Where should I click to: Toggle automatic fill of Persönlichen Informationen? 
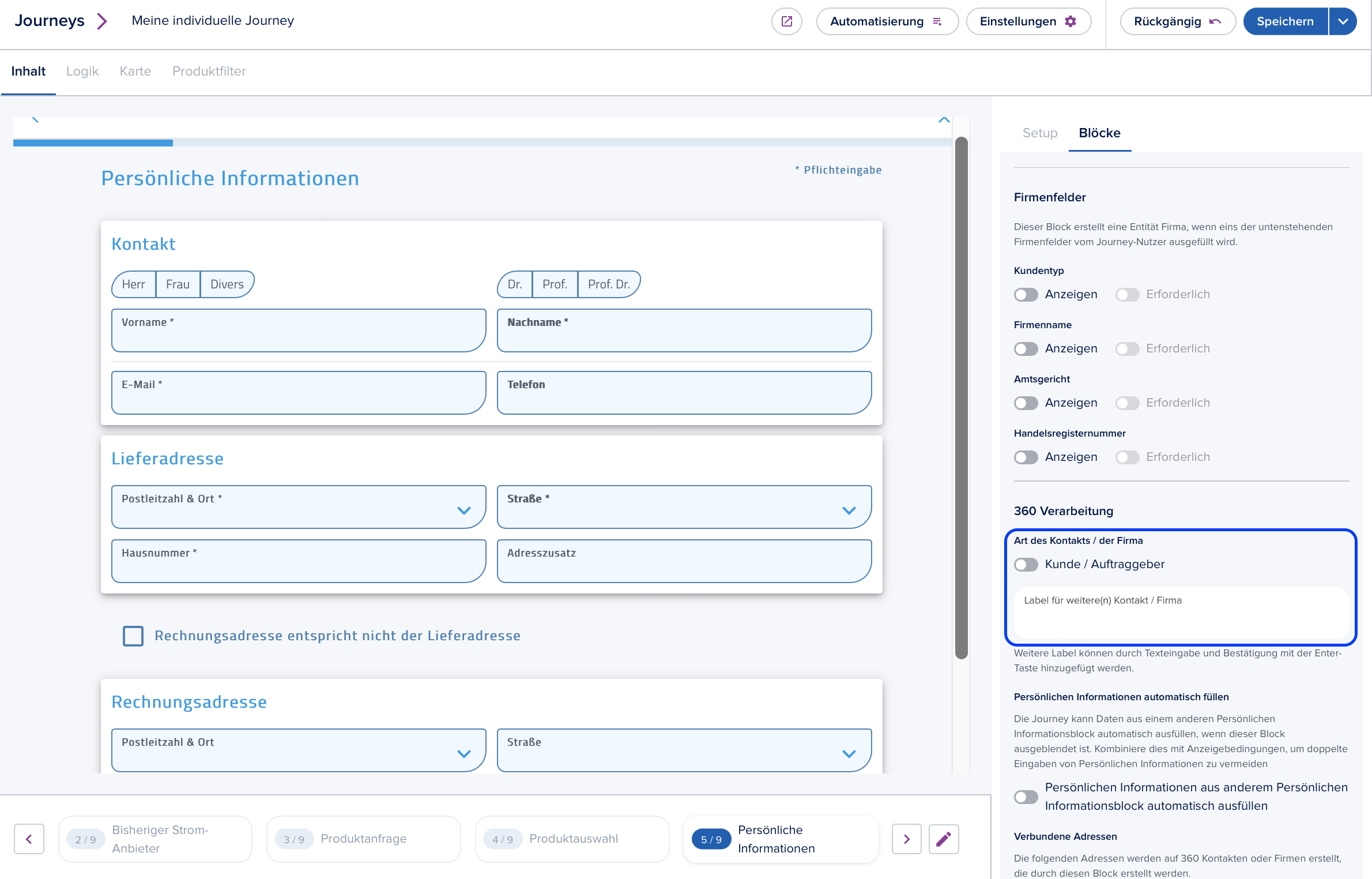(1026, 797)
